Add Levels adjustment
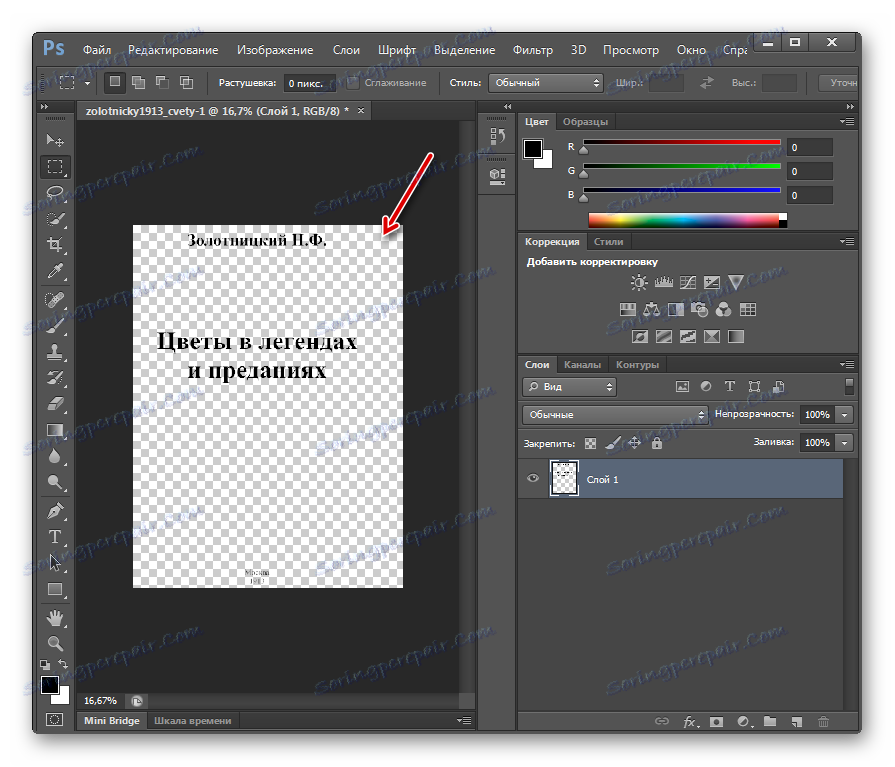The width and height of the screenshot is (895, 767). tap(663, 282)
